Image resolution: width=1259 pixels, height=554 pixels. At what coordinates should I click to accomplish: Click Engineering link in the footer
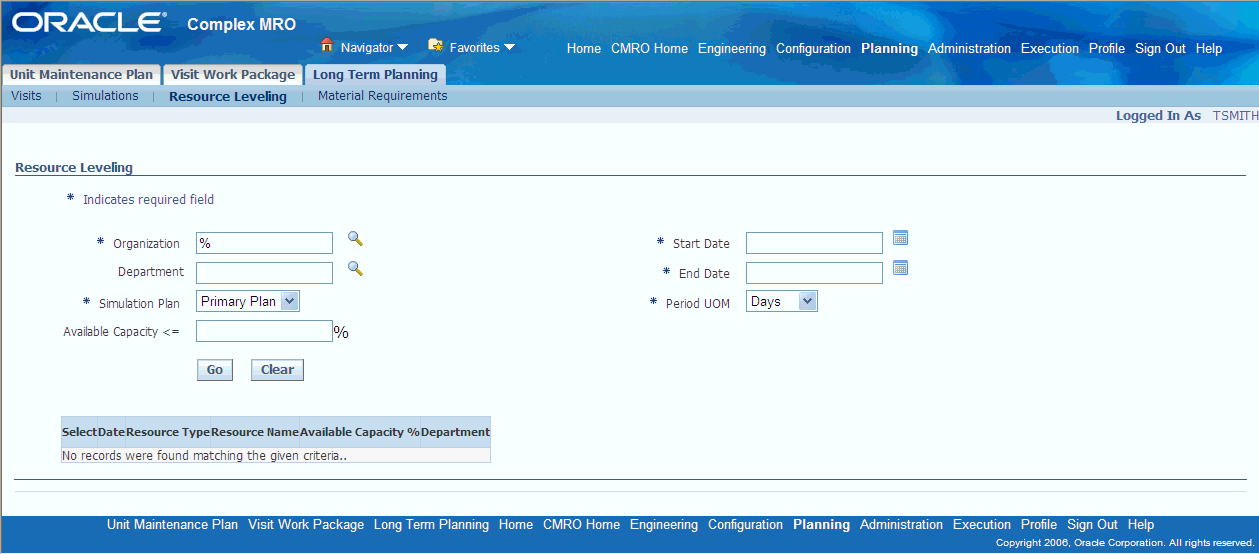pos(664,524)
